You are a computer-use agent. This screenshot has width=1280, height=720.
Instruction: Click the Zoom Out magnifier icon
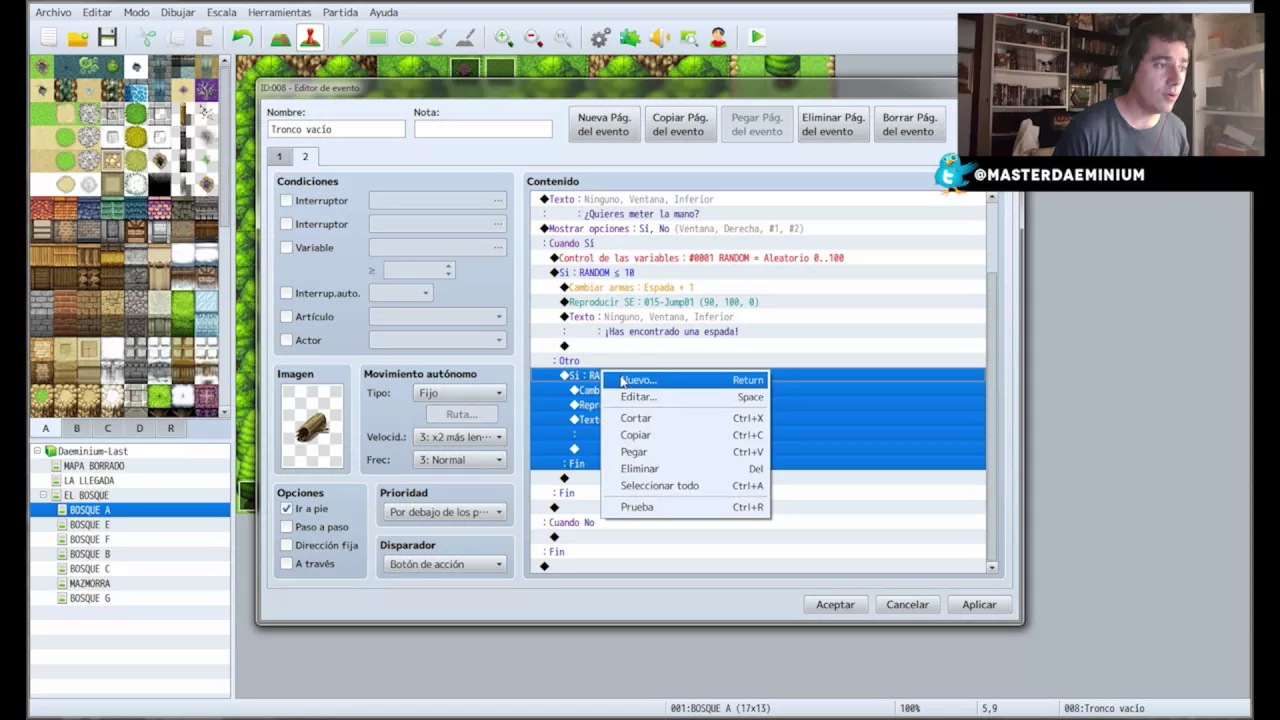tap(533, 38)
